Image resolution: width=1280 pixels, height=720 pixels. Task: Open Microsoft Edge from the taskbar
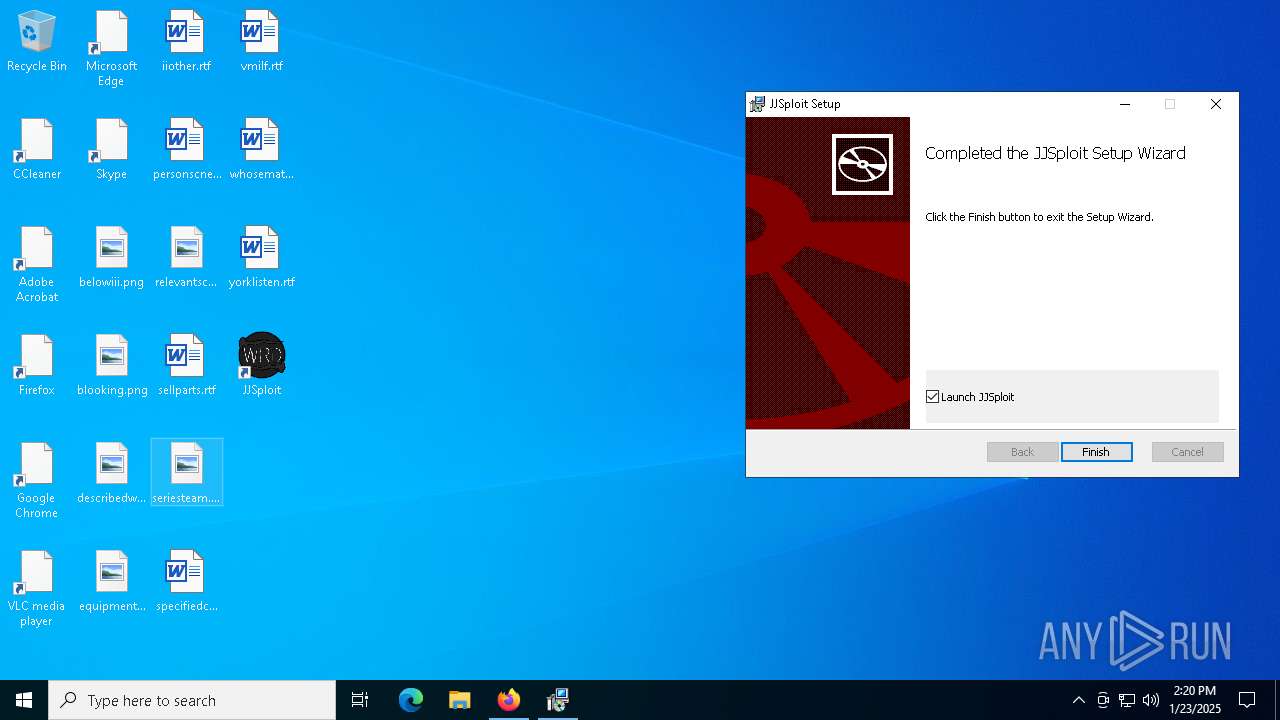tap(411, 700)
